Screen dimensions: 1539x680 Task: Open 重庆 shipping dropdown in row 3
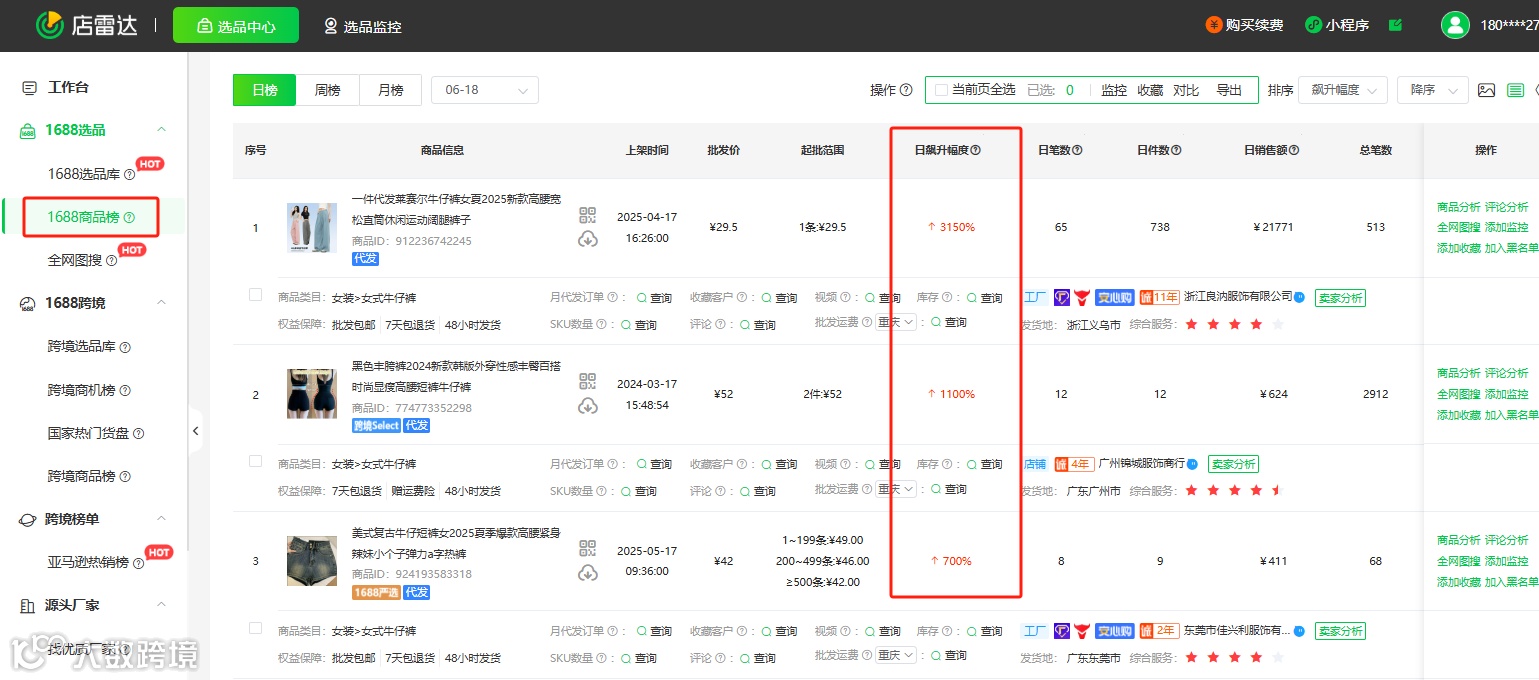tap(896, 655)
